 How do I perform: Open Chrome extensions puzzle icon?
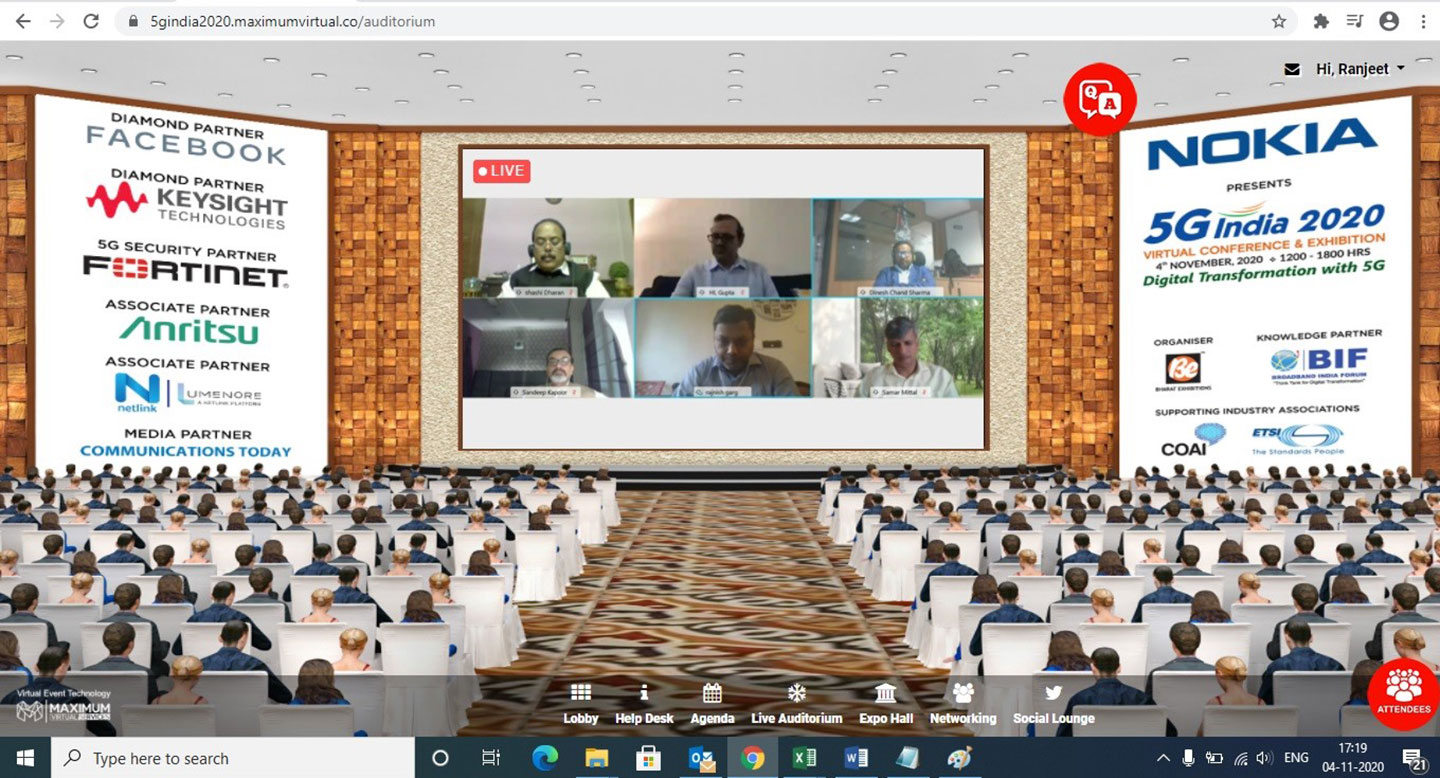coord(1321,21)
